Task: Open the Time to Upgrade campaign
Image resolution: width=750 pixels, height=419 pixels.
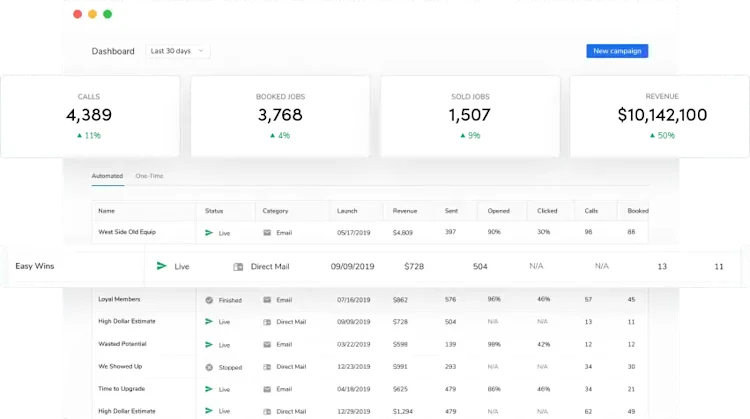Action: (x=121, y=389)
